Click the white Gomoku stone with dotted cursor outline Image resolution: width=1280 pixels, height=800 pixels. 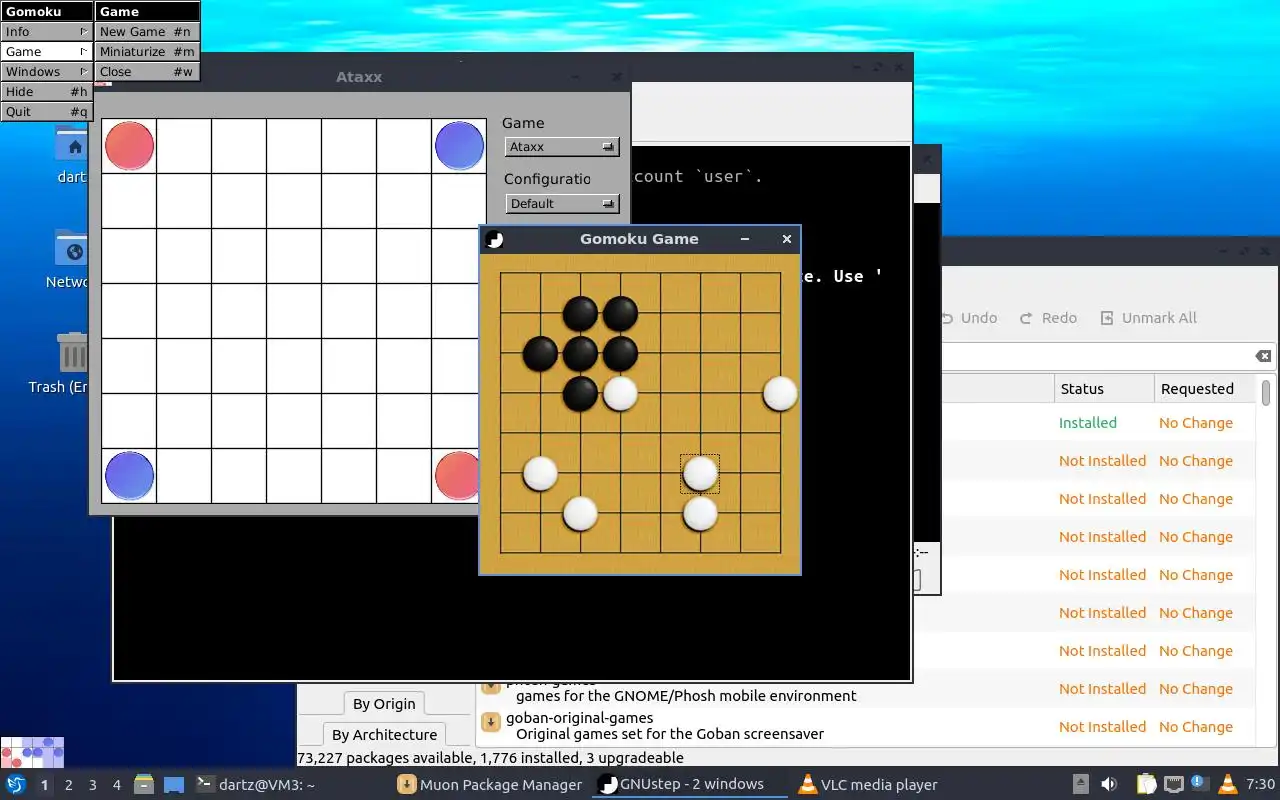click(x=700, y=473)
